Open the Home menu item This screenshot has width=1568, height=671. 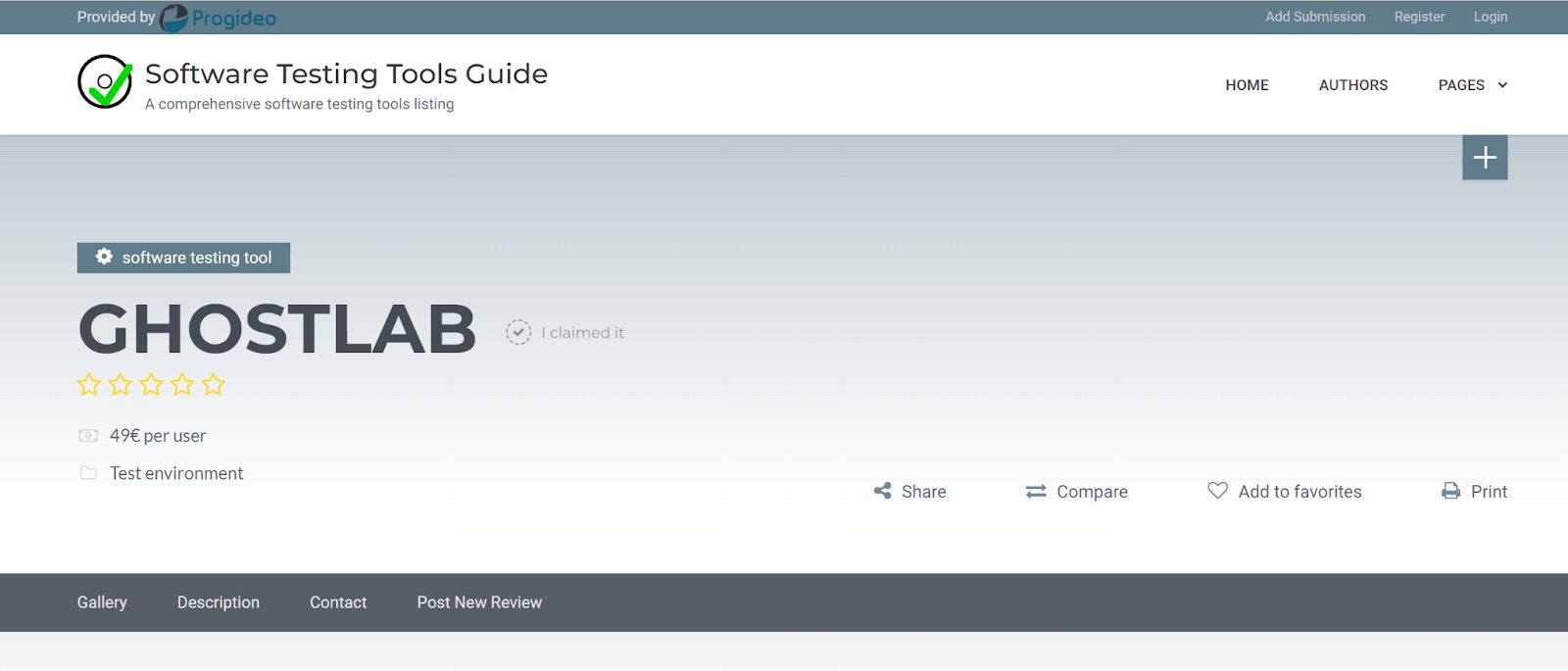tap(1247, 85)
